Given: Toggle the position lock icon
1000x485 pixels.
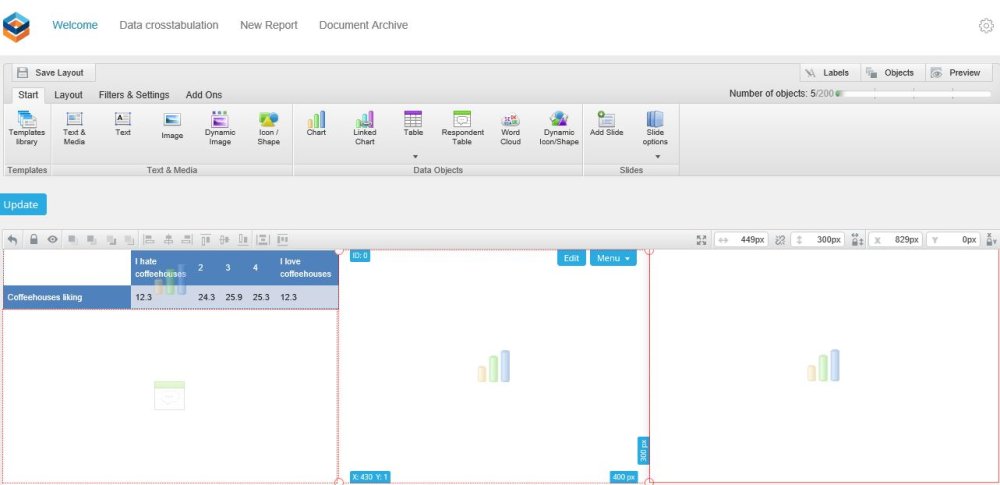Looking at the screenshot, I should (991, 240).
